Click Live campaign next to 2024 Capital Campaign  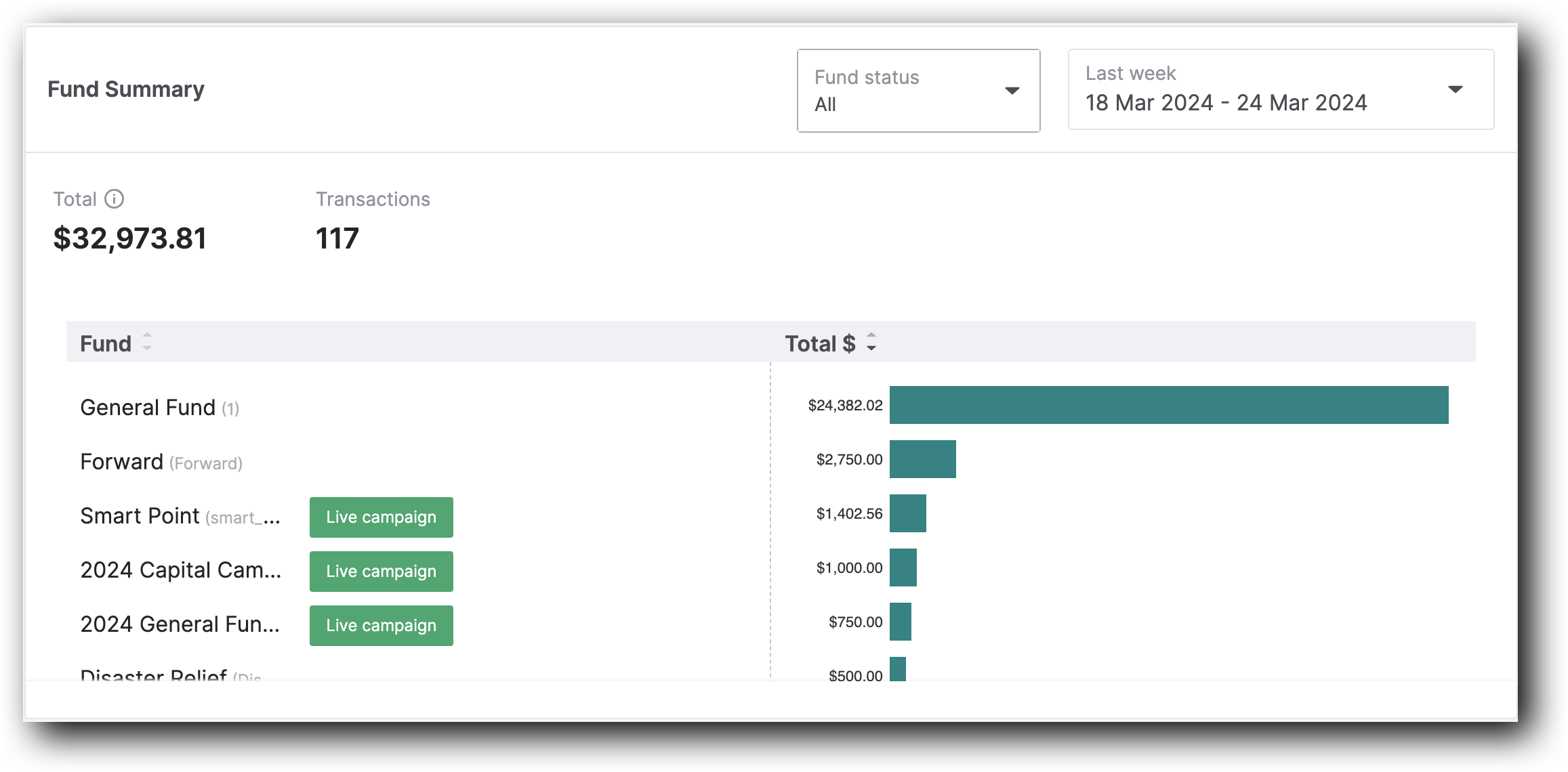click(381, 571)
